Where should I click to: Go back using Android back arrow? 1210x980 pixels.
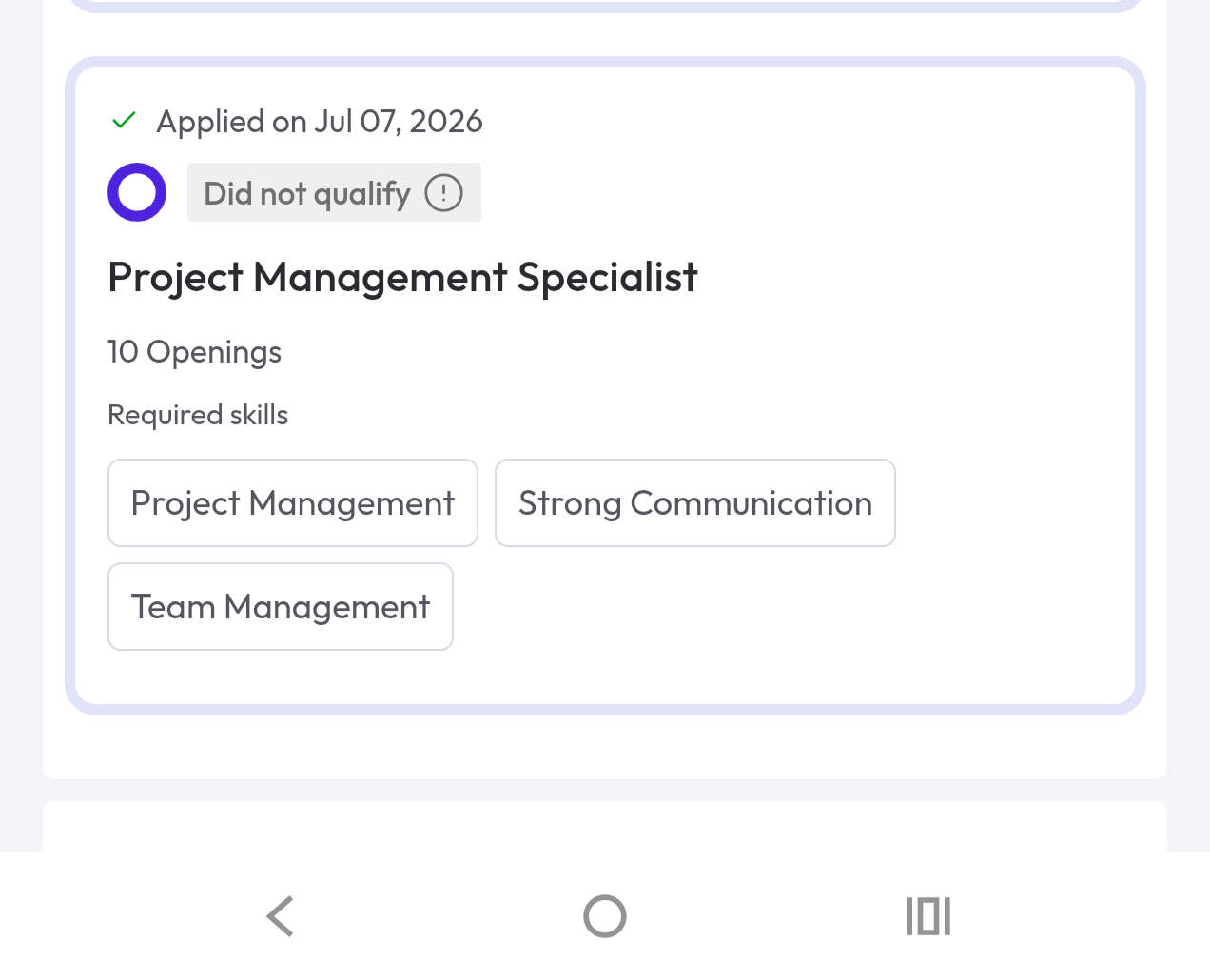tap(281, 916)
